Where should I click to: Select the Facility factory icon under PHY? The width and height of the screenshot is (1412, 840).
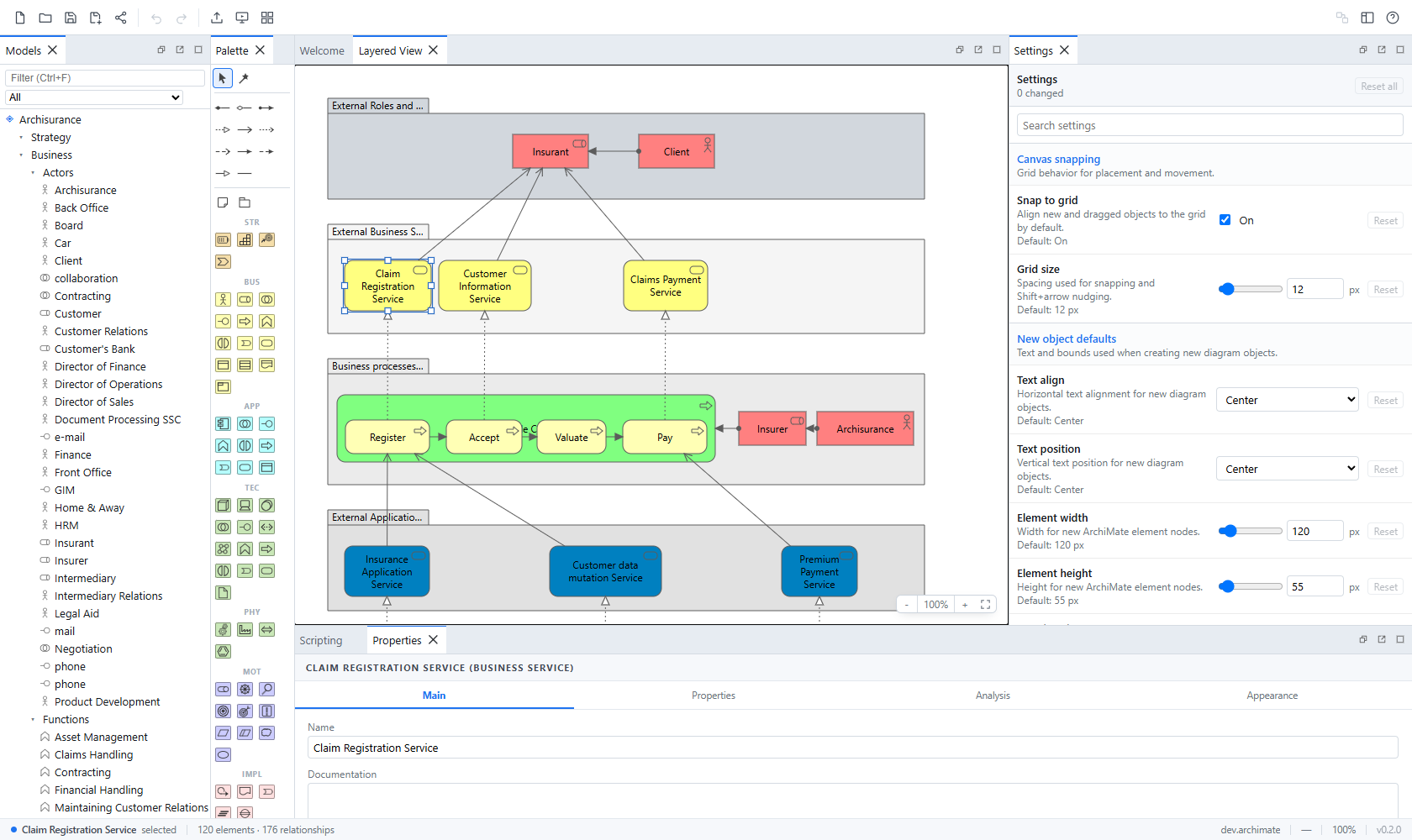click(245, 629)
